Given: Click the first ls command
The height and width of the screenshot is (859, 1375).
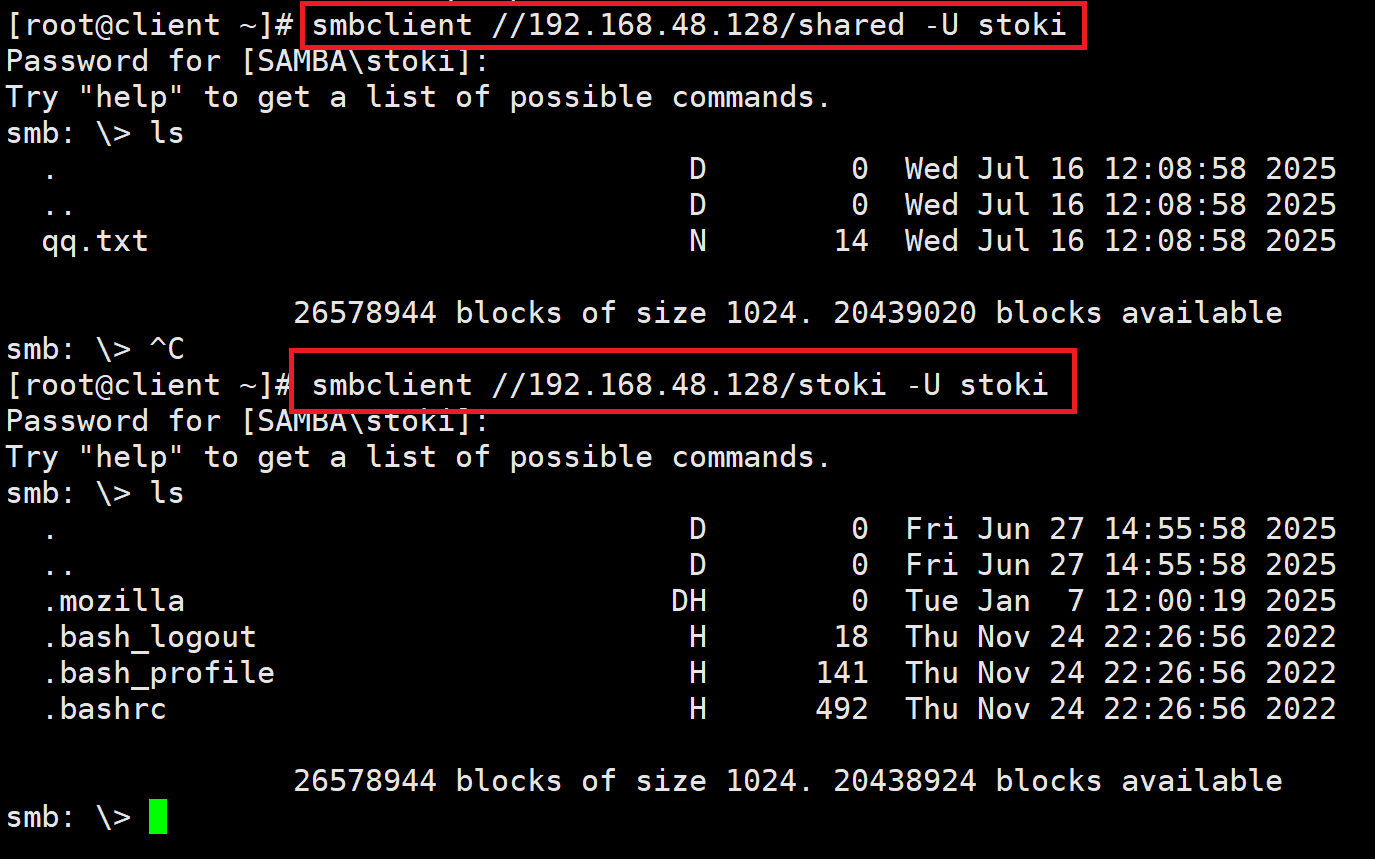Looking at the screenshot, I should coord(166,133).
